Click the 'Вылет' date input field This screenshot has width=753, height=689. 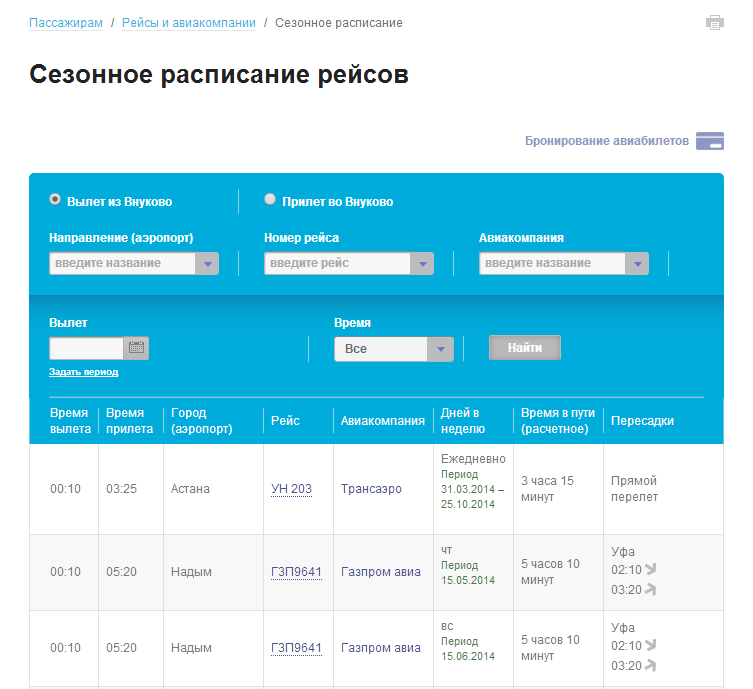(x=86, y=348)
